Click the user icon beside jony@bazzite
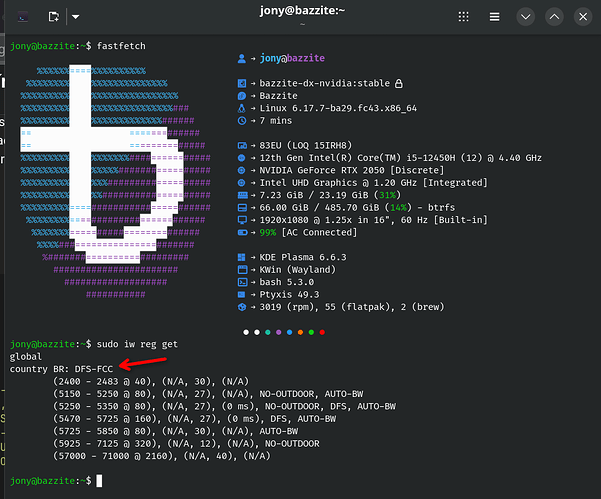The width and height of the screenshot is (601, 499). coord(242,60)
